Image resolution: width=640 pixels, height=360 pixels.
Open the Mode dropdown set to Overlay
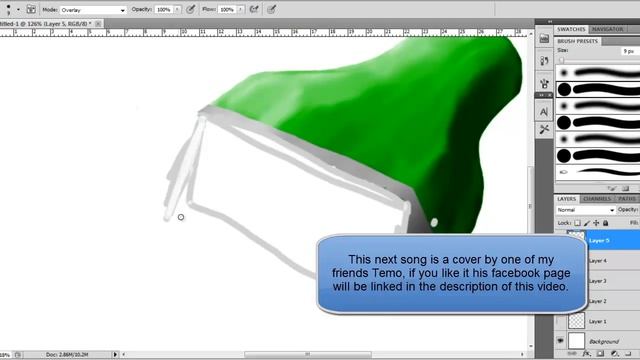click(x=93, y=9)
